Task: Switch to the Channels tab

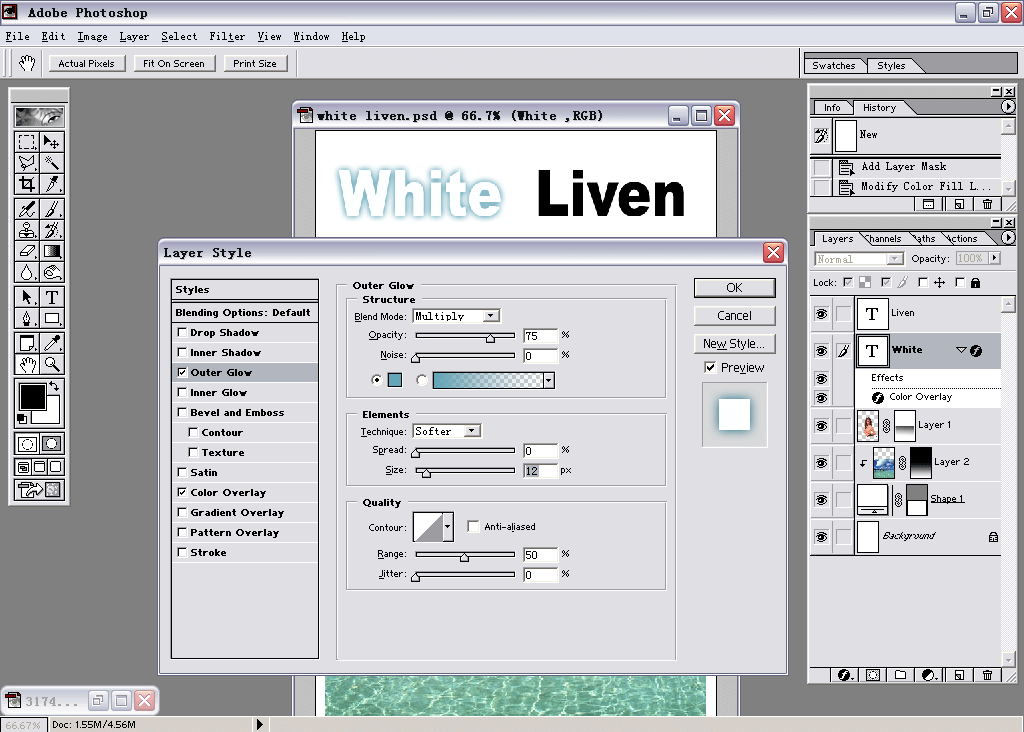Action: [885, 239]
